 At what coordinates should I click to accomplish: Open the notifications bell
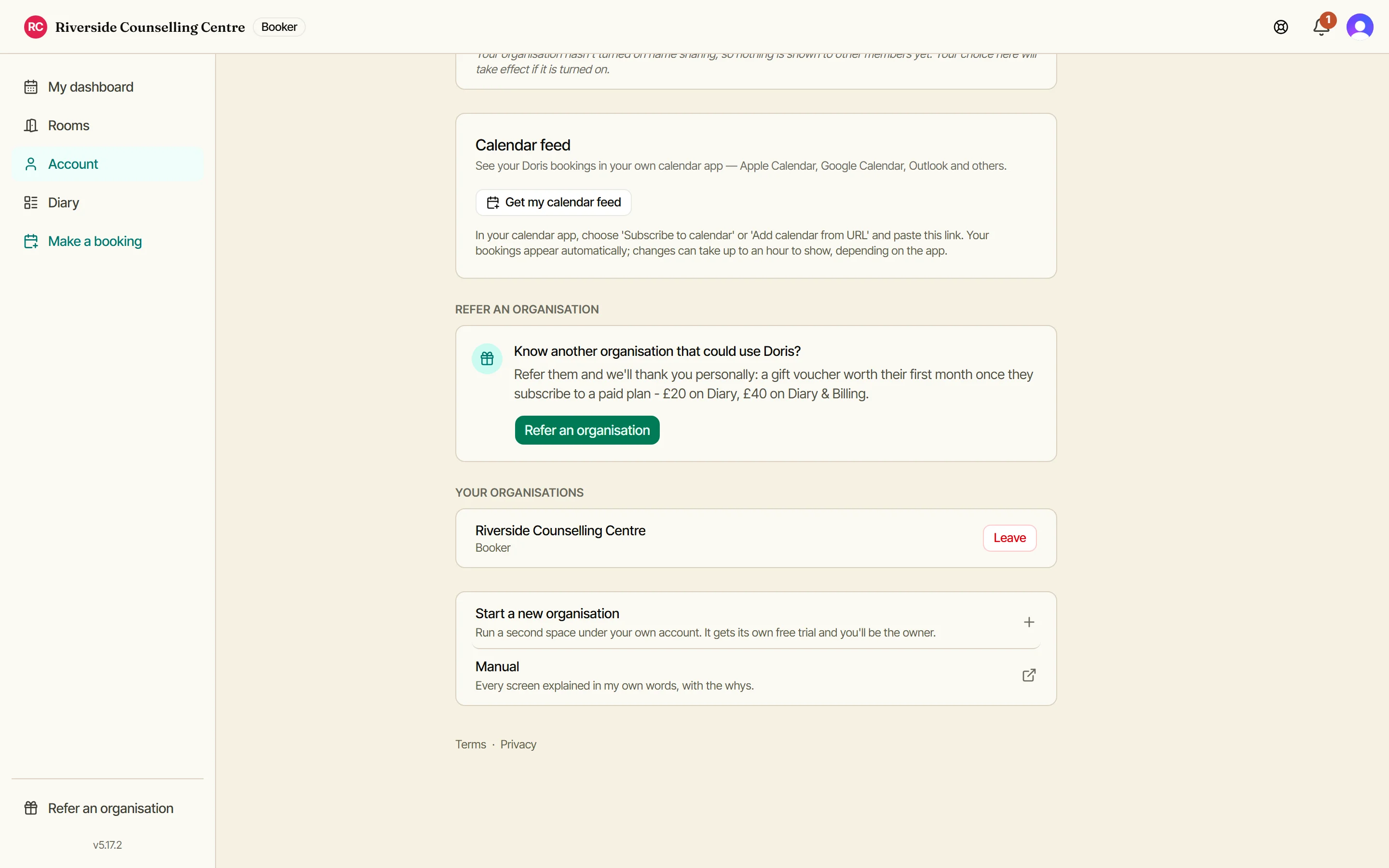coord(1321,27)
